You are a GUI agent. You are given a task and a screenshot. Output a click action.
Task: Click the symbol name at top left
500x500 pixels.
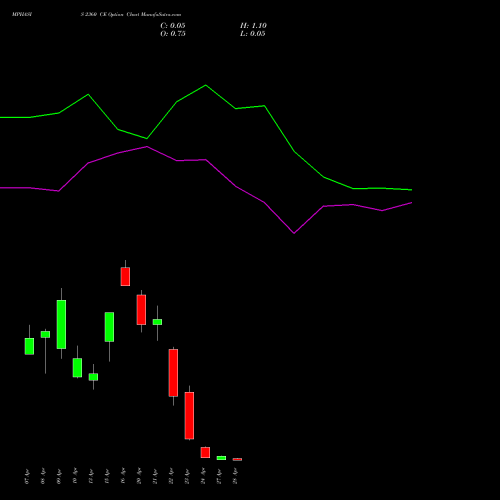click(22, 15)
